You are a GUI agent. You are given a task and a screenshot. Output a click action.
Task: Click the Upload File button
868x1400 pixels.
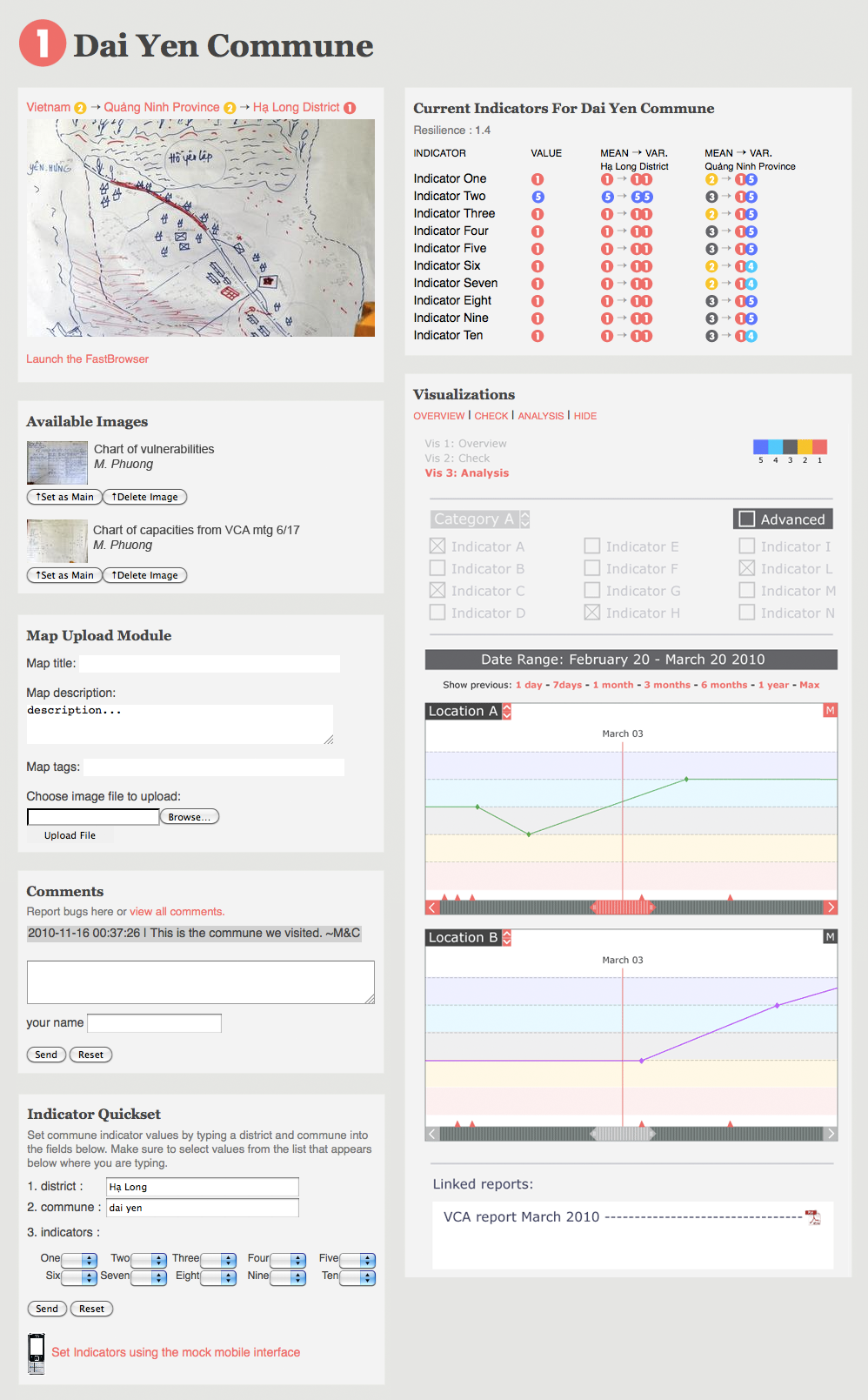70,835
